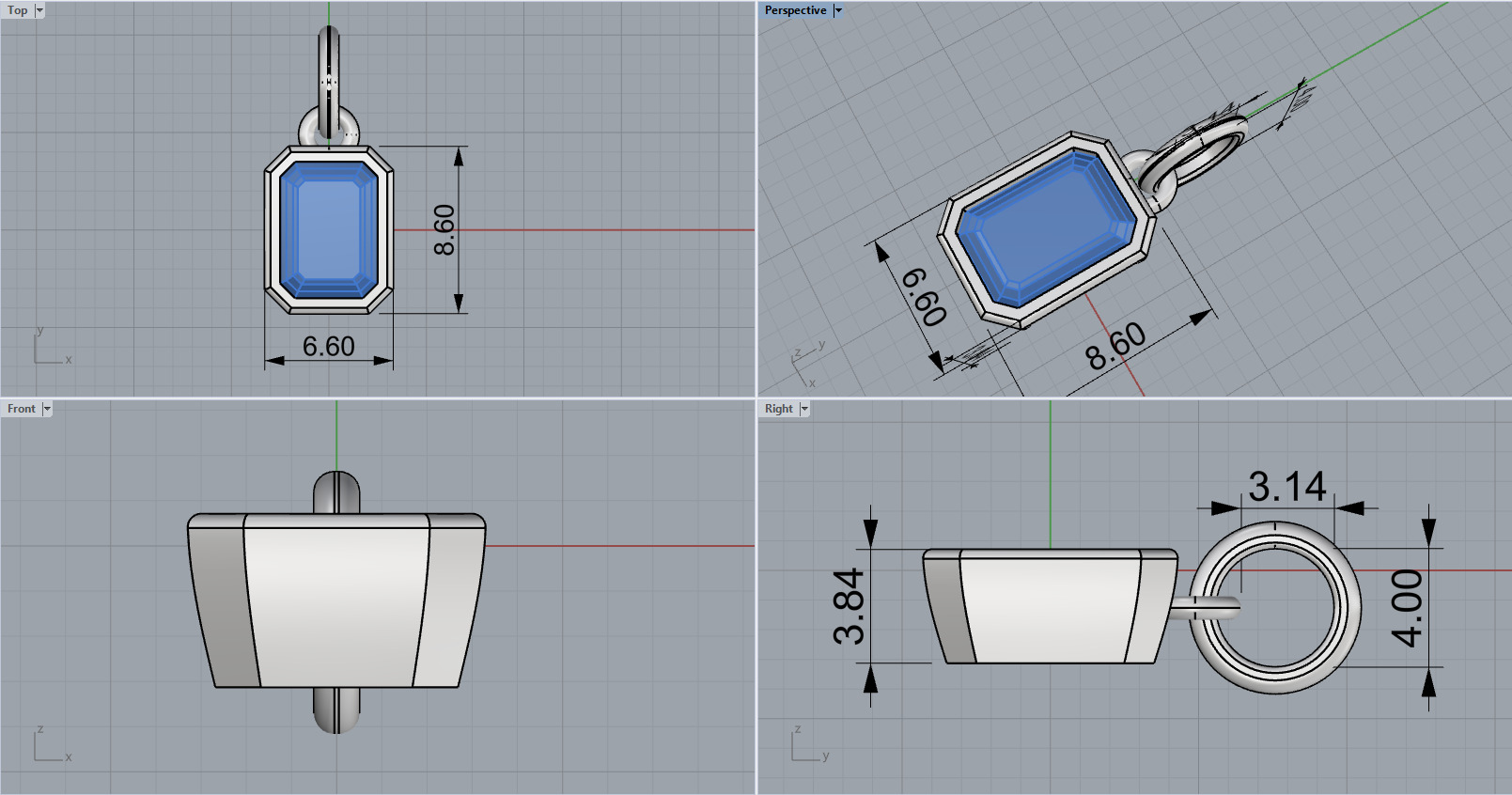The image size is (1512, 795).
Task: Select the 8.60 dimension in Perspective view
Action: tap(1115, 346)
